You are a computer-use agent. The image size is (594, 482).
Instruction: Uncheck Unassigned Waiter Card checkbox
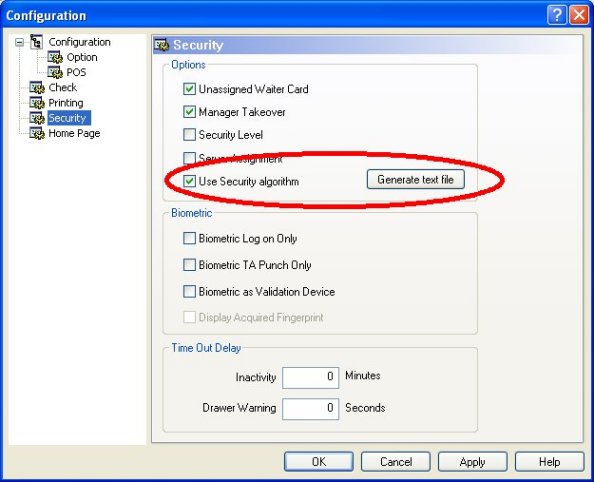pos(189,89)
